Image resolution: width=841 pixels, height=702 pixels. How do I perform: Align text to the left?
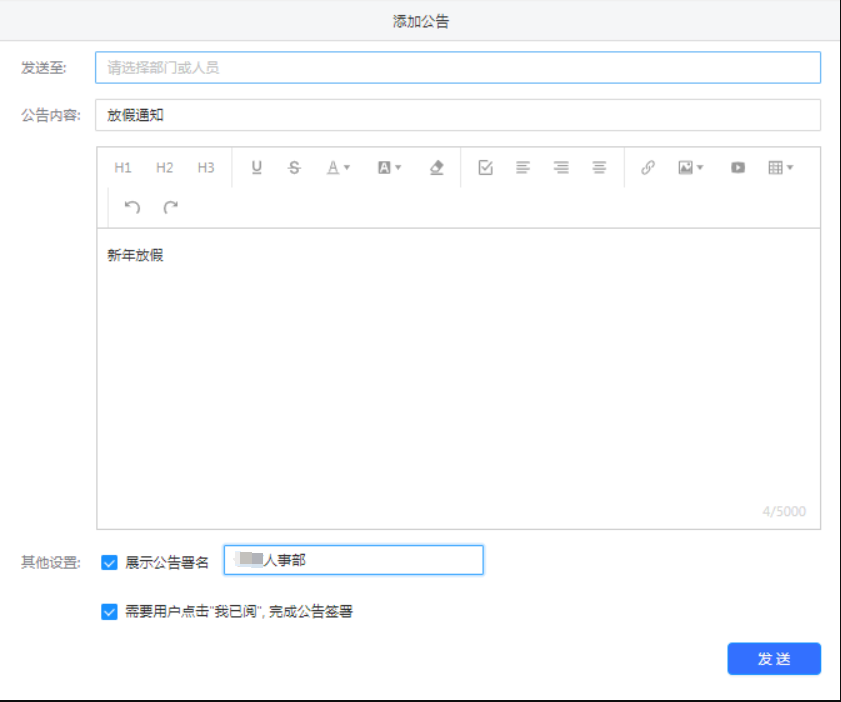pos(523,168)
